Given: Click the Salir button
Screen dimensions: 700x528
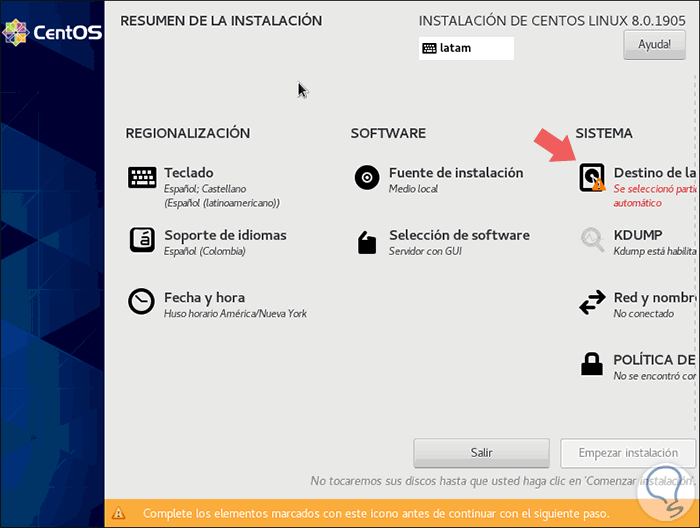Looking at the screenshot, I should tap(481, 453).
